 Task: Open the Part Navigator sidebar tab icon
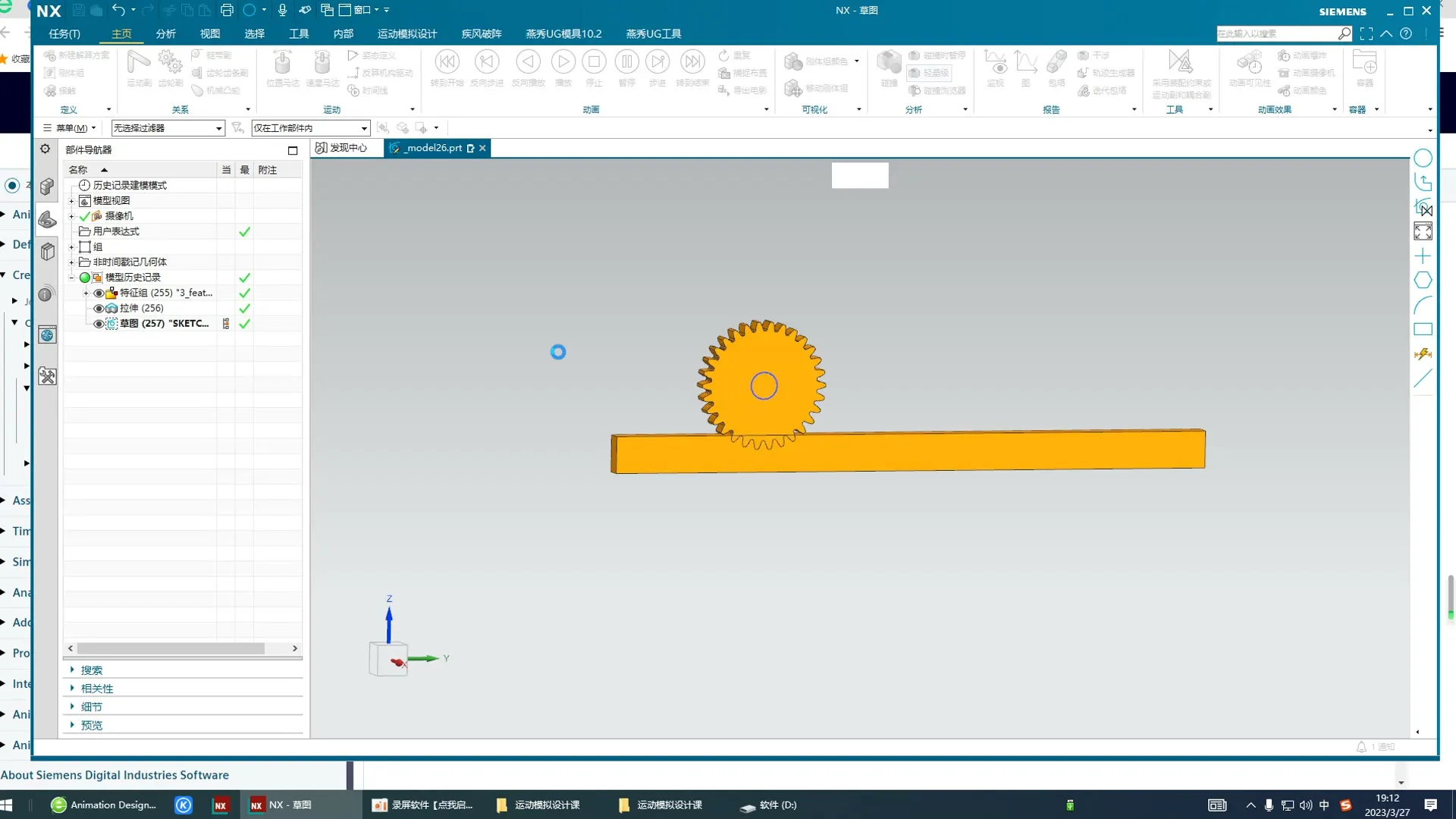(47, 220)
